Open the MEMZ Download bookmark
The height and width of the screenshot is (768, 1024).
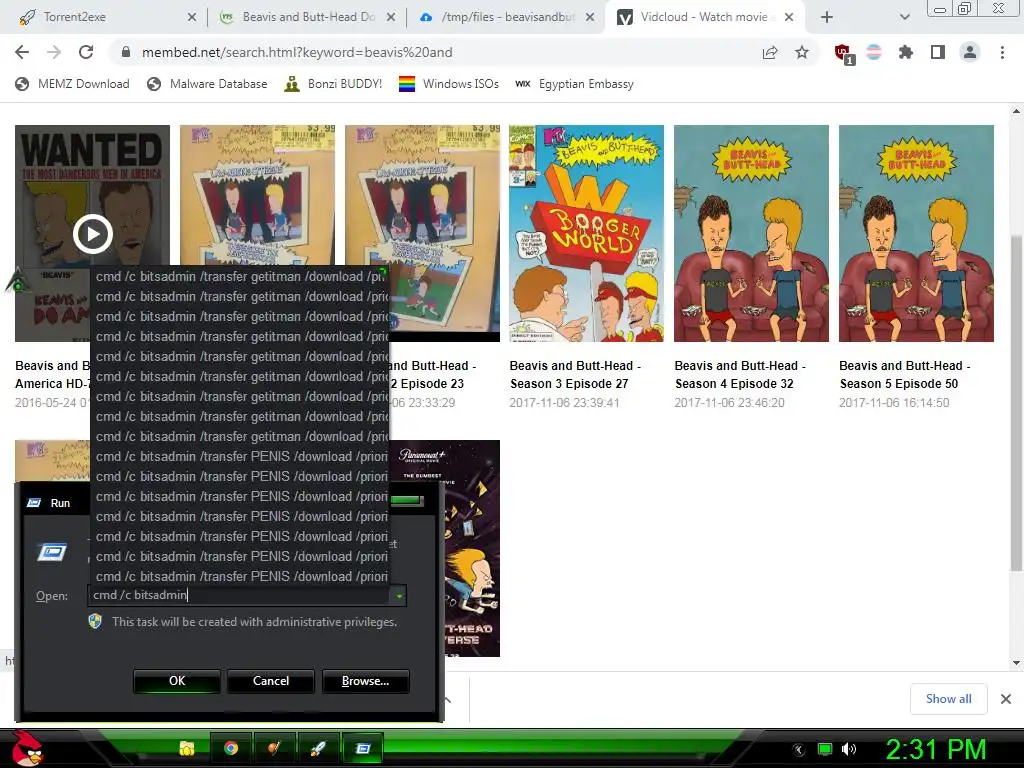coord(72,84)
